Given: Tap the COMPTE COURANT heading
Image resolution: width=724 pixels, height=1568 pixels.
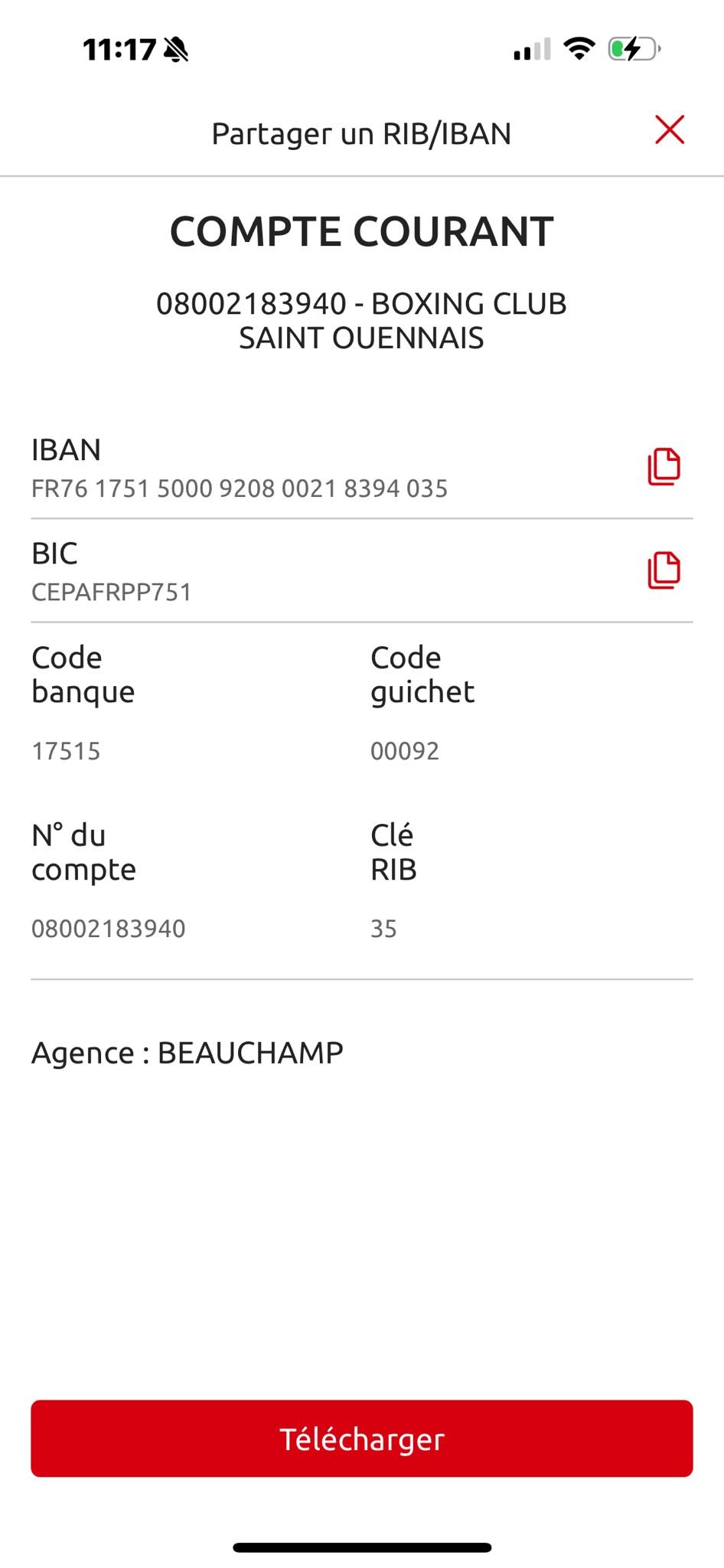Looking at the screenshot, I should tap(362, 231).
